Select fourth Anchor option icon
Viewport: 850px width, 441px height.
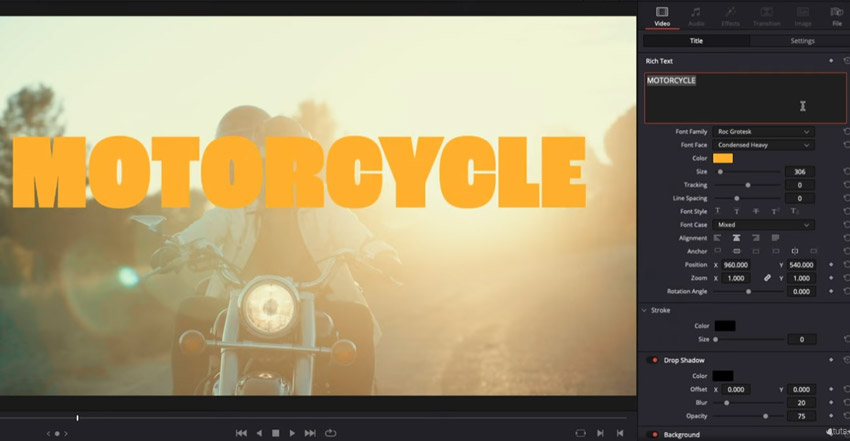point(776,251)
